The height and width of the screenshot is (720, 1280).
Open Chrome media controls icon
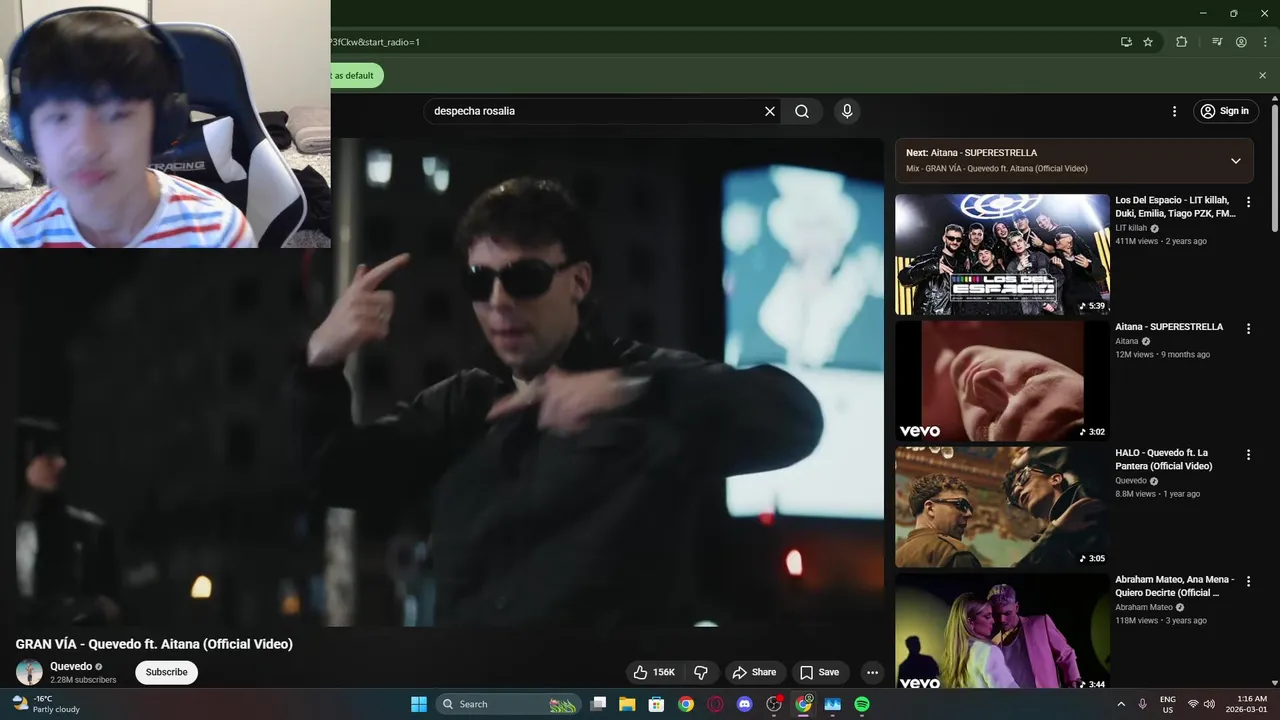[1217, 42]
